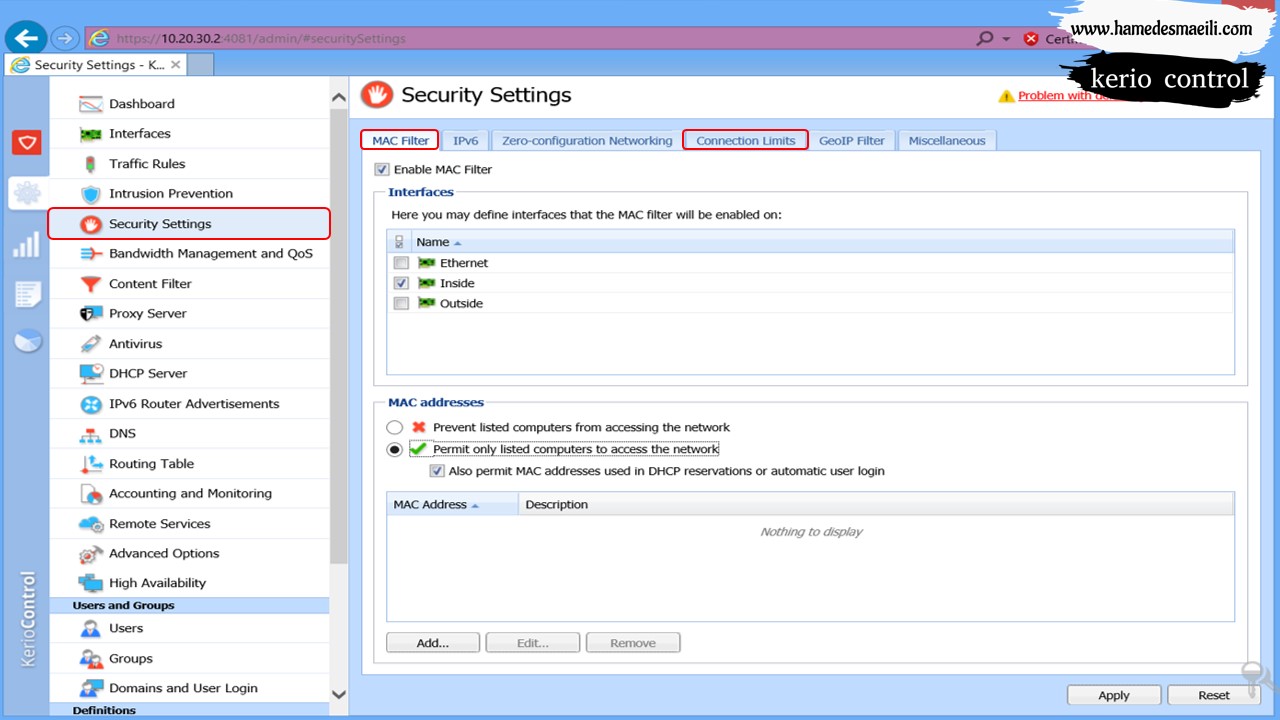Click the DNS tree icon

(x=91, y=434)
